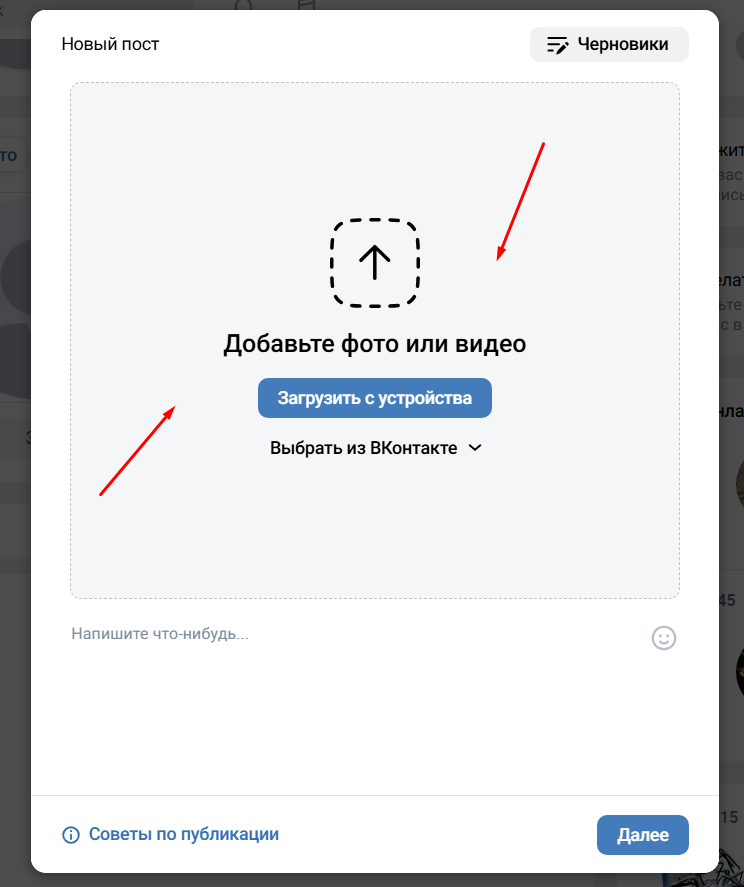Click lower dimmed avatar behind dialog's right edge

tap(739, 670)
